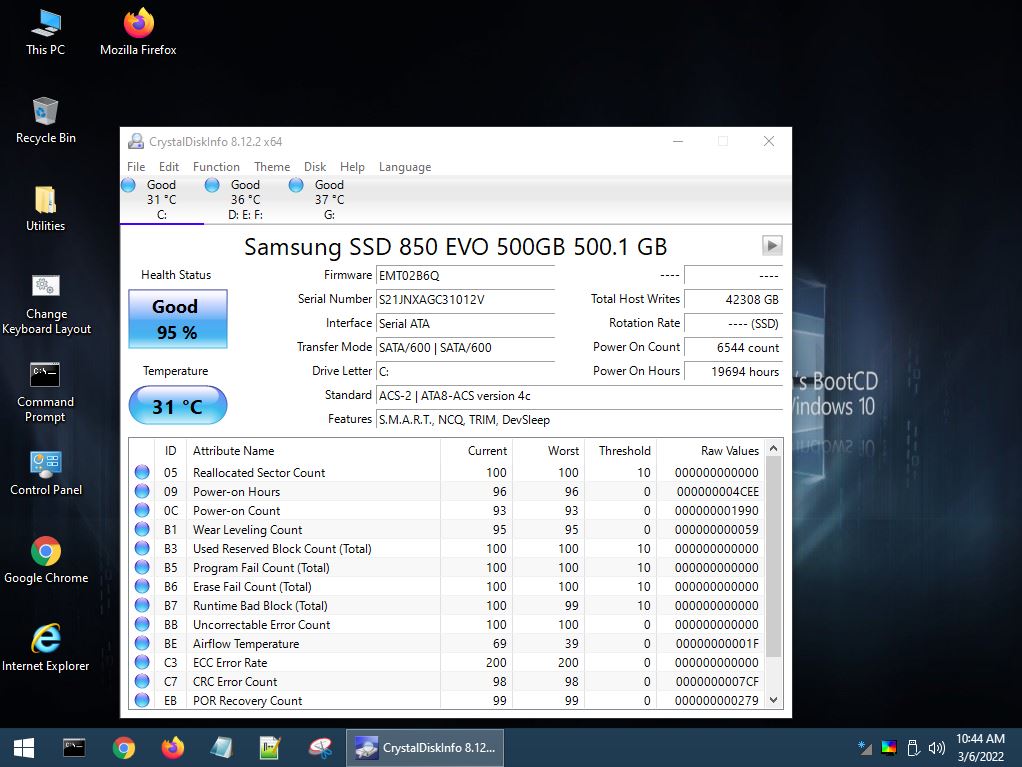Open the Function menu
Viewport: 1022px width, 767px height.
pyautogui.click(x=216, y=167)
